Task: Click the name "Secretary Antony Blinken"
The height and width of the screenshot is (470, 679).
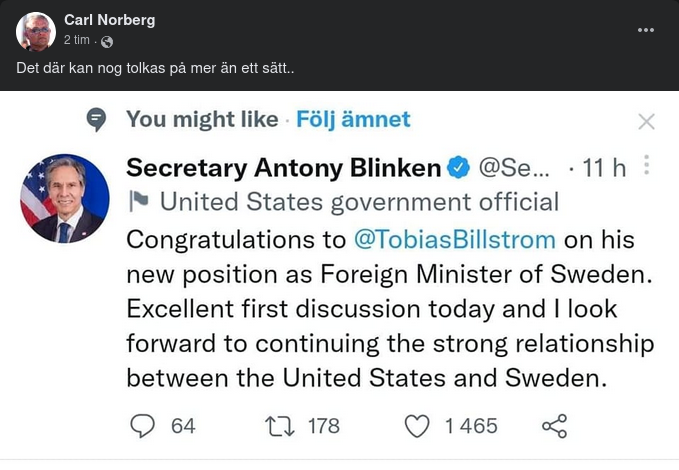Action: pos(283,168)
